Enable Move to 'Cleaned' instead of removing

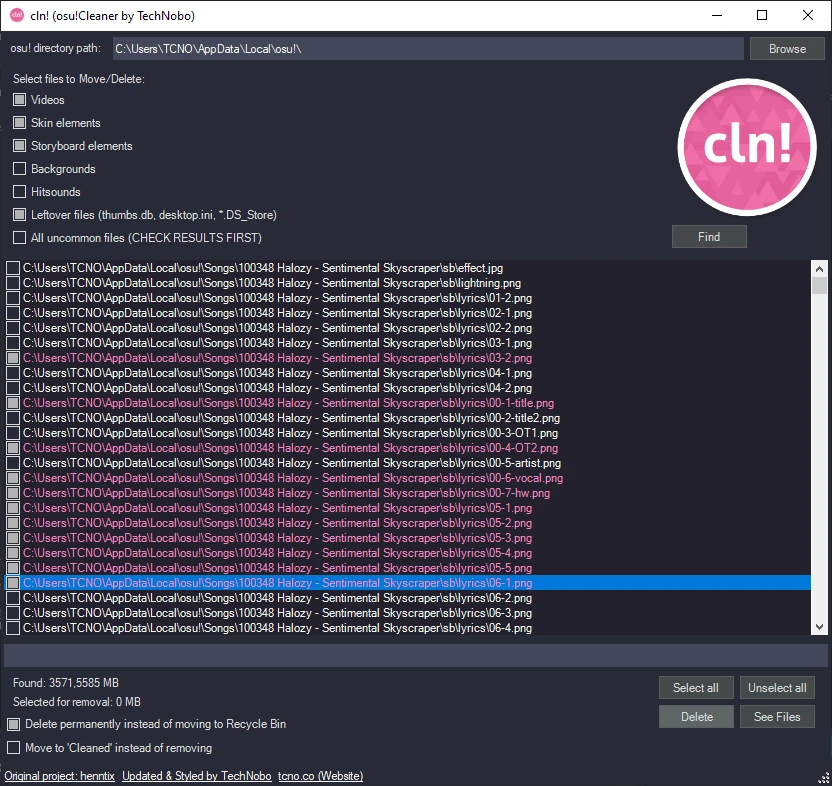coord(14,748)
